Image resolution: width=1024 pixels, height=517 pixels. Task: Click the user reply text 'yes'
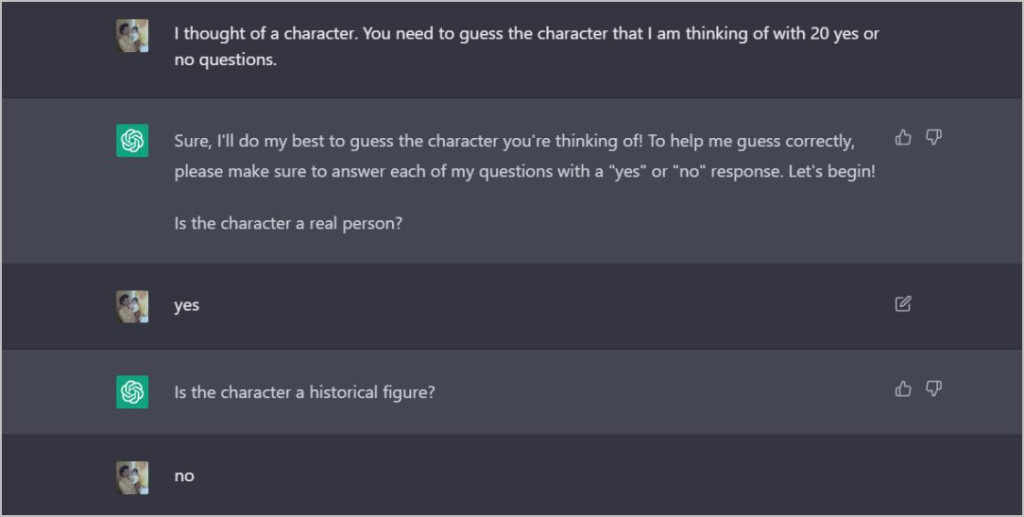point(187,306)
